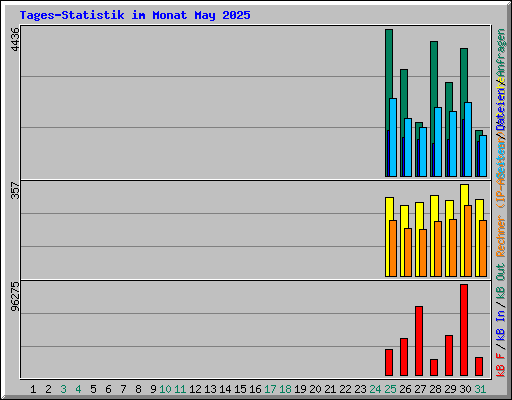This screenshot has width=512, height=400.
Task: Click the yellow visits bar for day 26
Action: coord(404,217)
